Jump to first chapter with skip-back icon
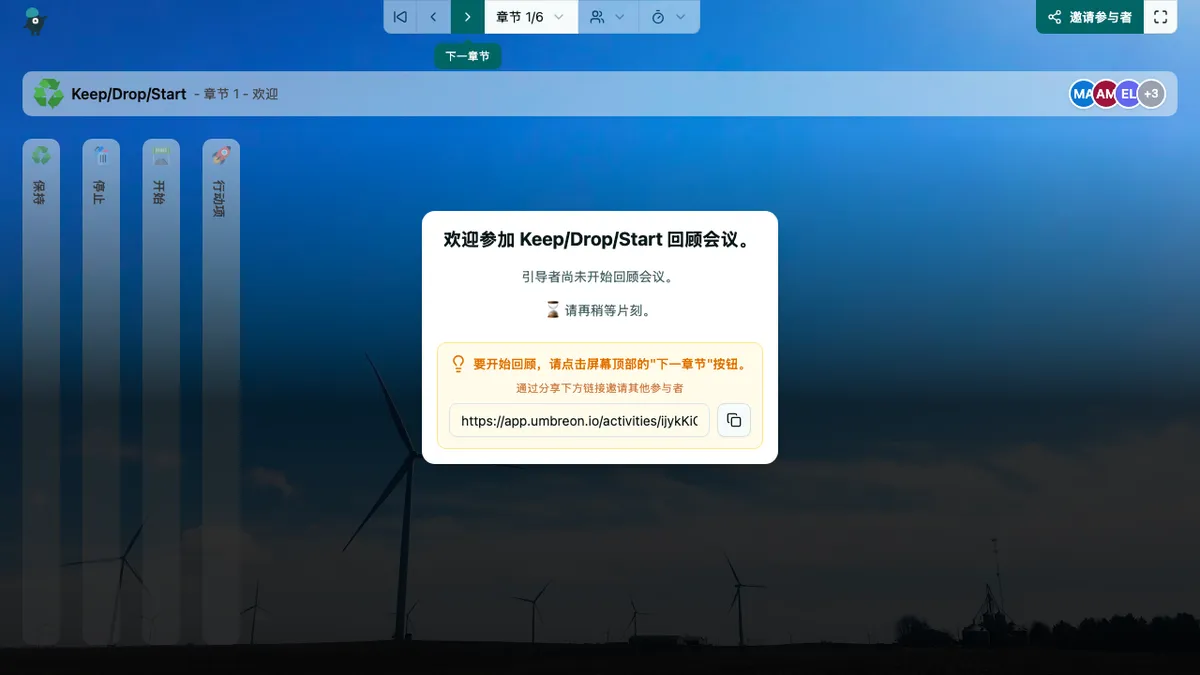The height and width of the screenshot is (675, 1200). tap(400, 17)
